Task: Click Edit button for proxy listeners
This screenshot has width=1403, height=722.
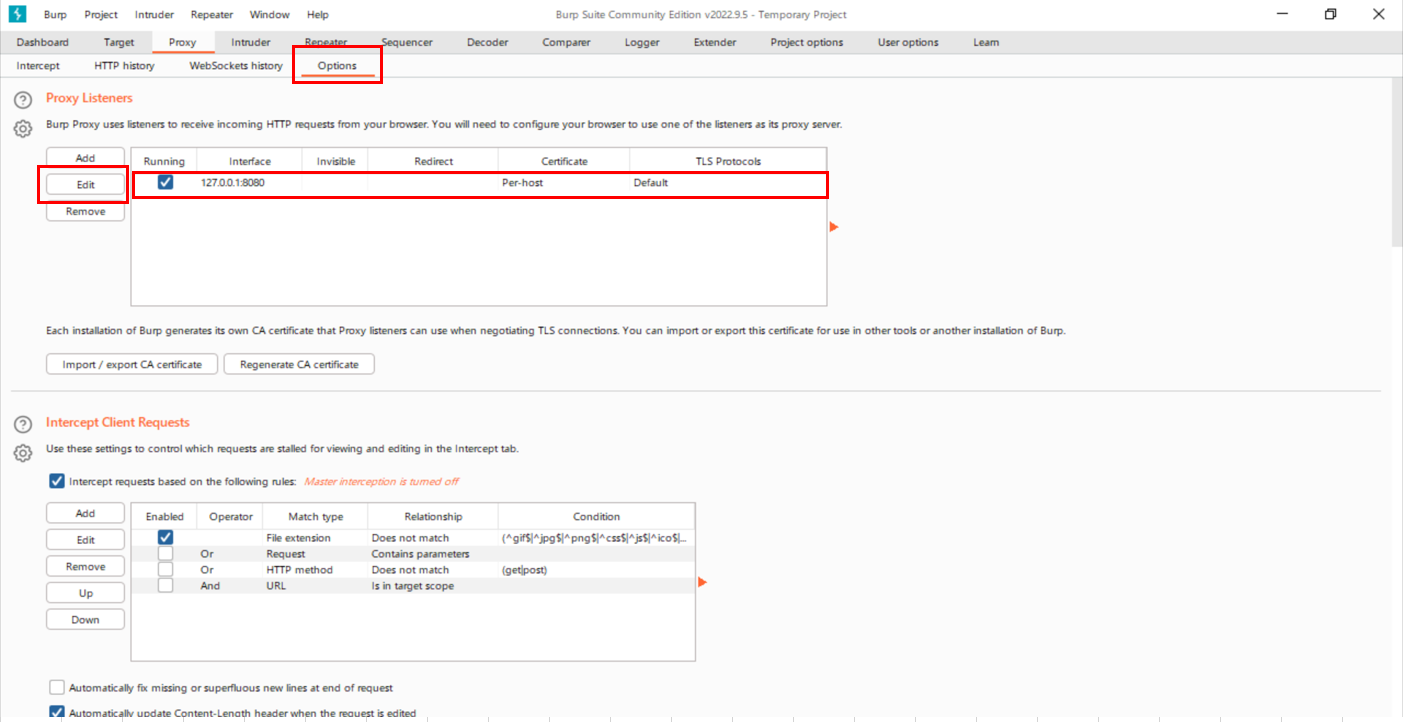Action: 85,185
